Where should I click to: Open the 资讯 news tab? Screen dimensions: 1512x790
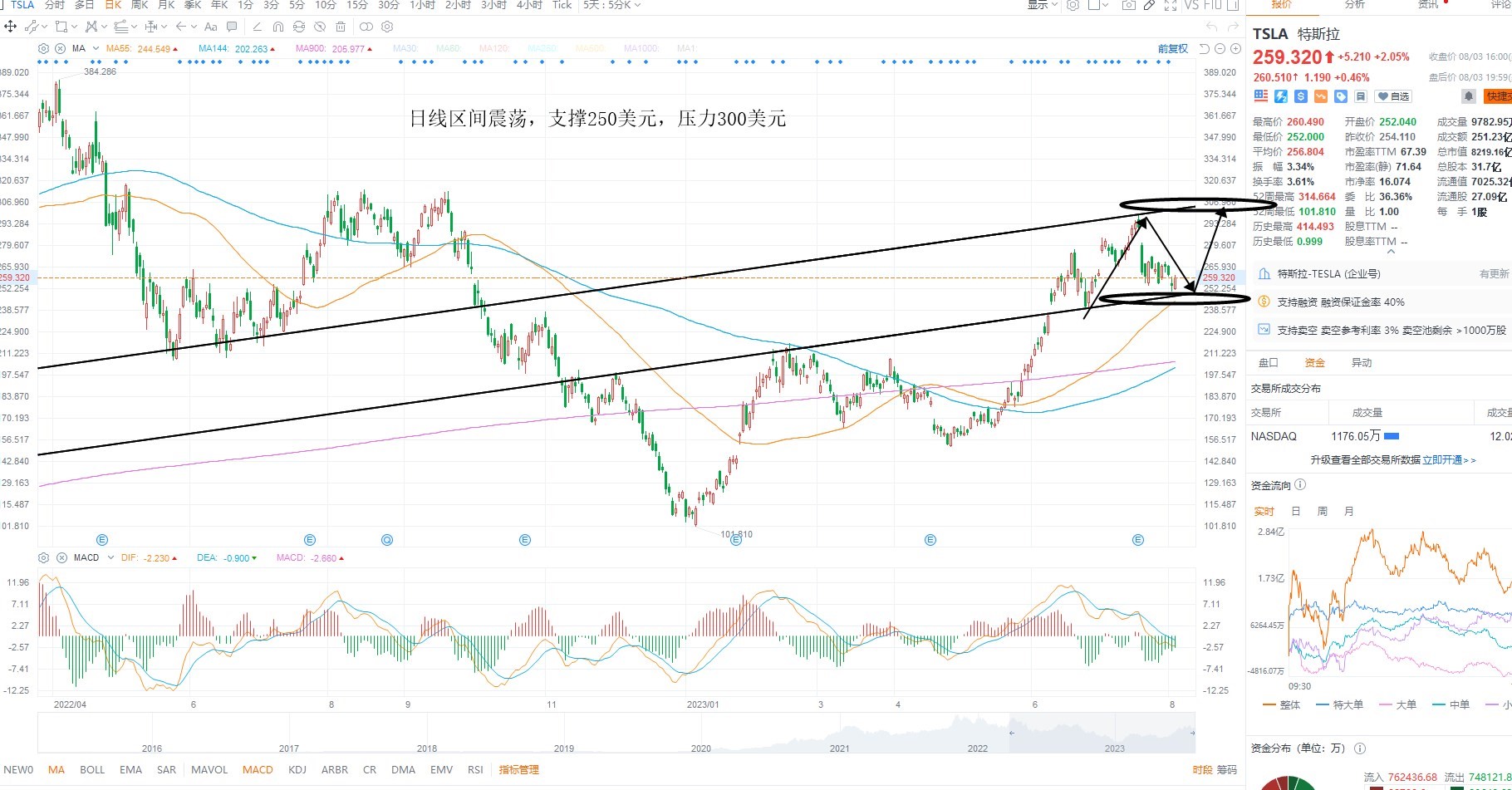(x=1428, y=5)
